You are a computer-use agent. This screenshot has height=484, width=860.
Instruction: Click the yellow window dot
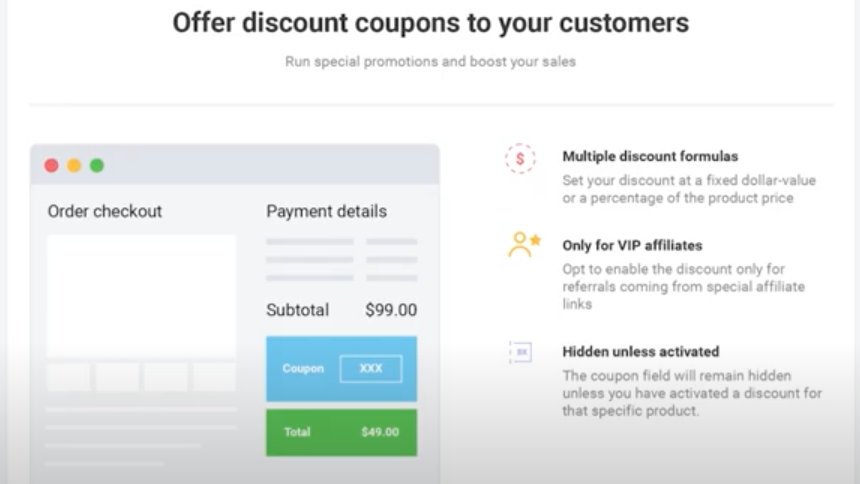tap(74, 165)
